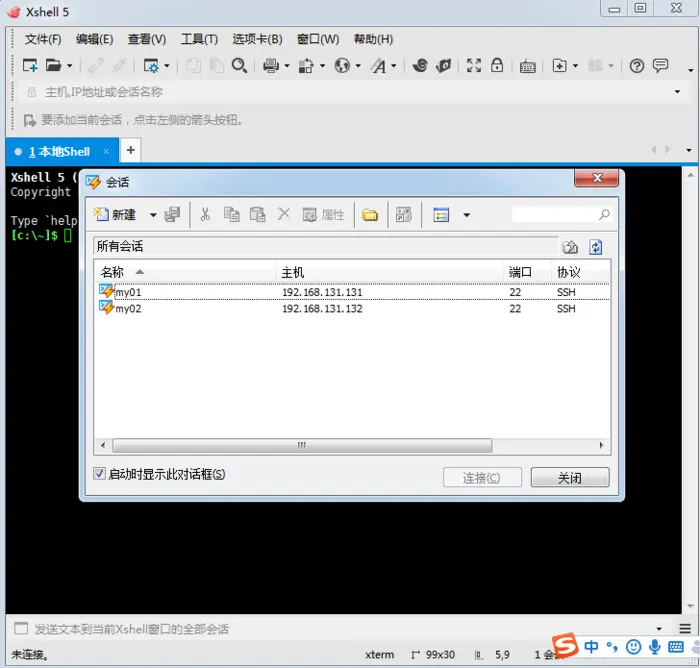This screenshot has width=700, height=668.
Task: Click the host address input bar
Action: [x=348, y=92]
